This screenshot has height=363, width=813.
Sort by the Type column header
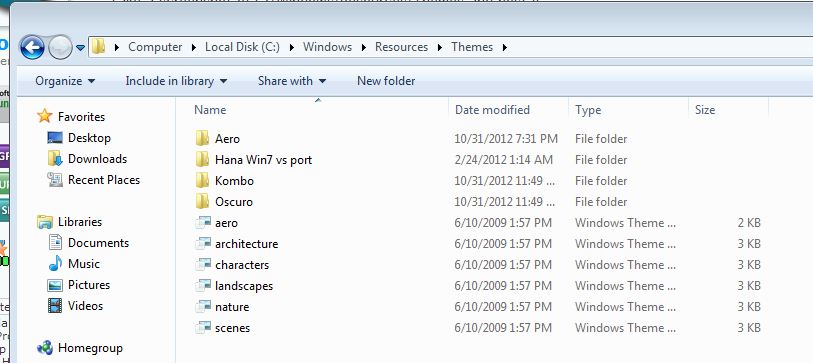(588, 110)
